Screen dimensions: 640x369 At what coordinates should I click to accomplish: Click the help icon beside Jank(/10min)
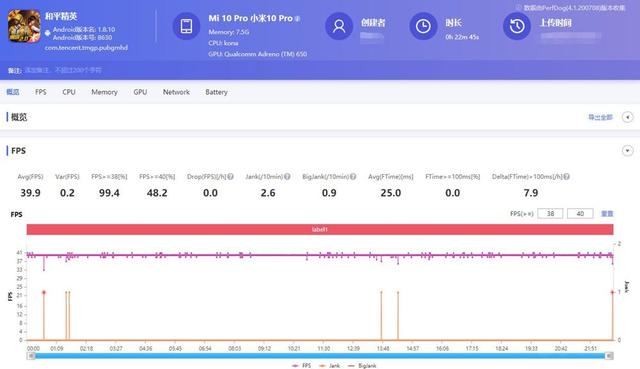tap(287, 176)
